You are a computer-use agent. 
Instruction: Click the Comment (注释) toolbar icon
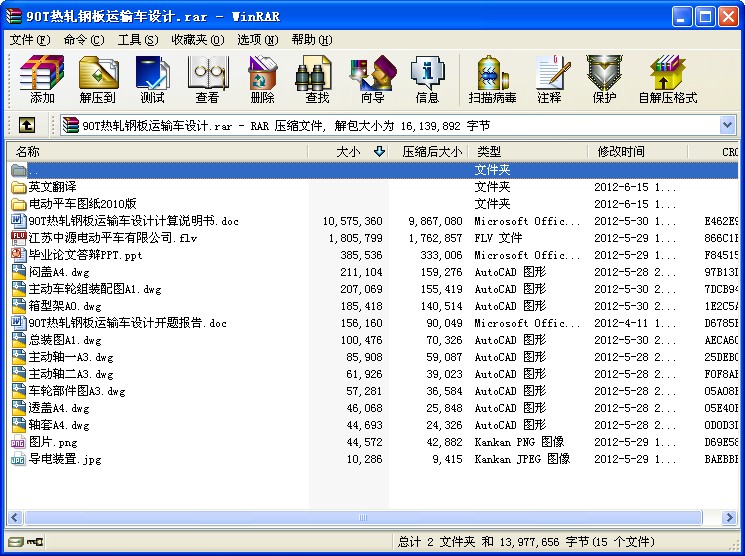pos(549,78)
